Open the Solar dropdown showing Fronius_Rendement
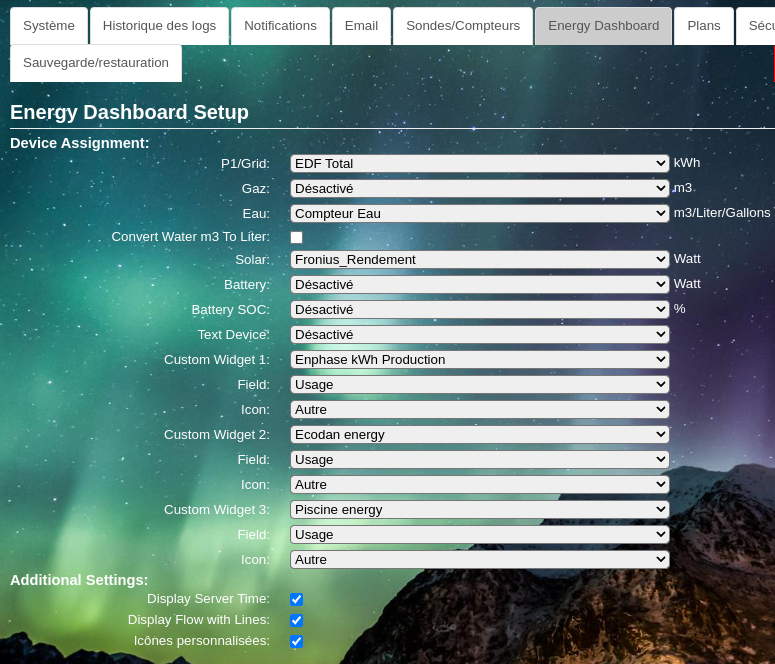775x664 pixels. coord(479,259)
